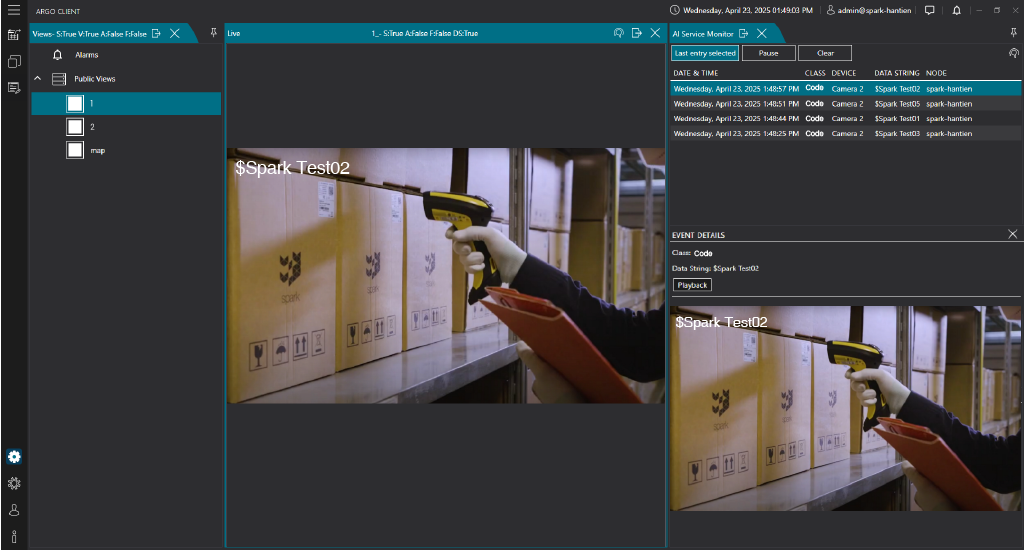Toggle the Last entry selected button
Screen dimensions: 1024x550
[x=705, y=53]
